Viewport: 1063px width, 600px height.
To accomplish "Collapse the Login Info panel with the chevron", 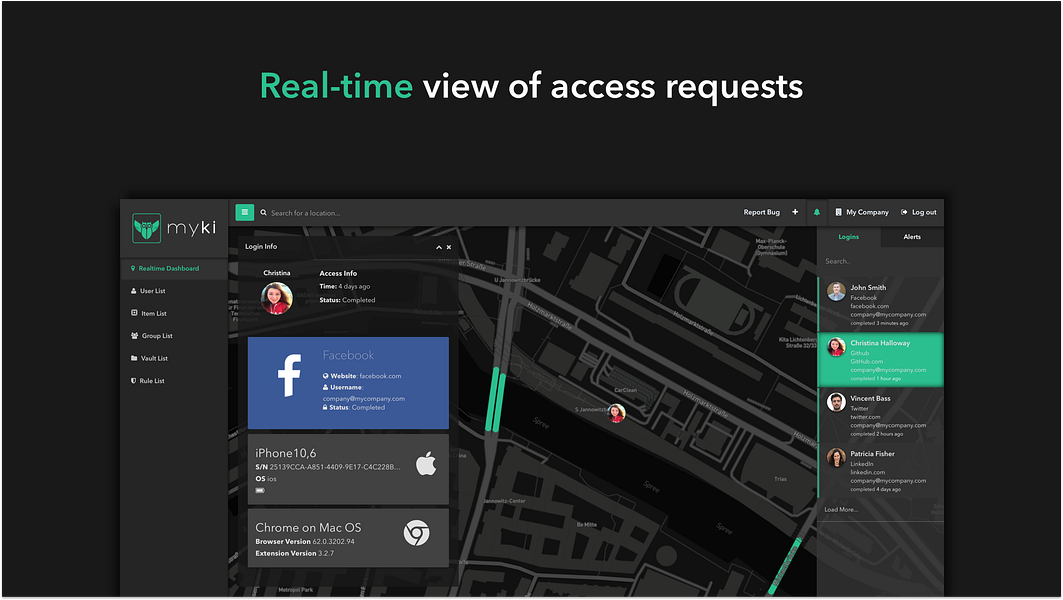I will pos(438,246).
